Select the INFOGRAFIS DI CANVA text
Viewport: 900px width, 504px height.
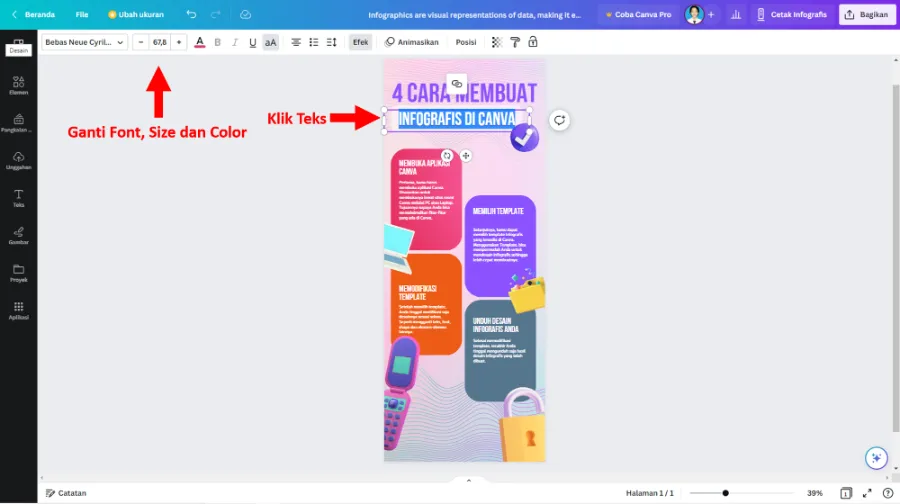(x=457, y=119)
